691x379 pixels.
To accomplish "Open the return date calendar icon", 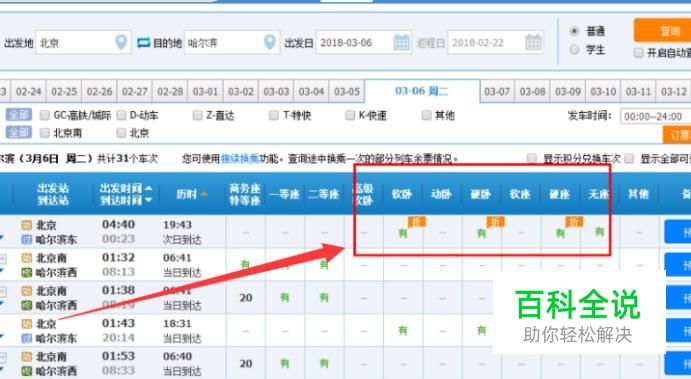I will [x=533, y=42].
